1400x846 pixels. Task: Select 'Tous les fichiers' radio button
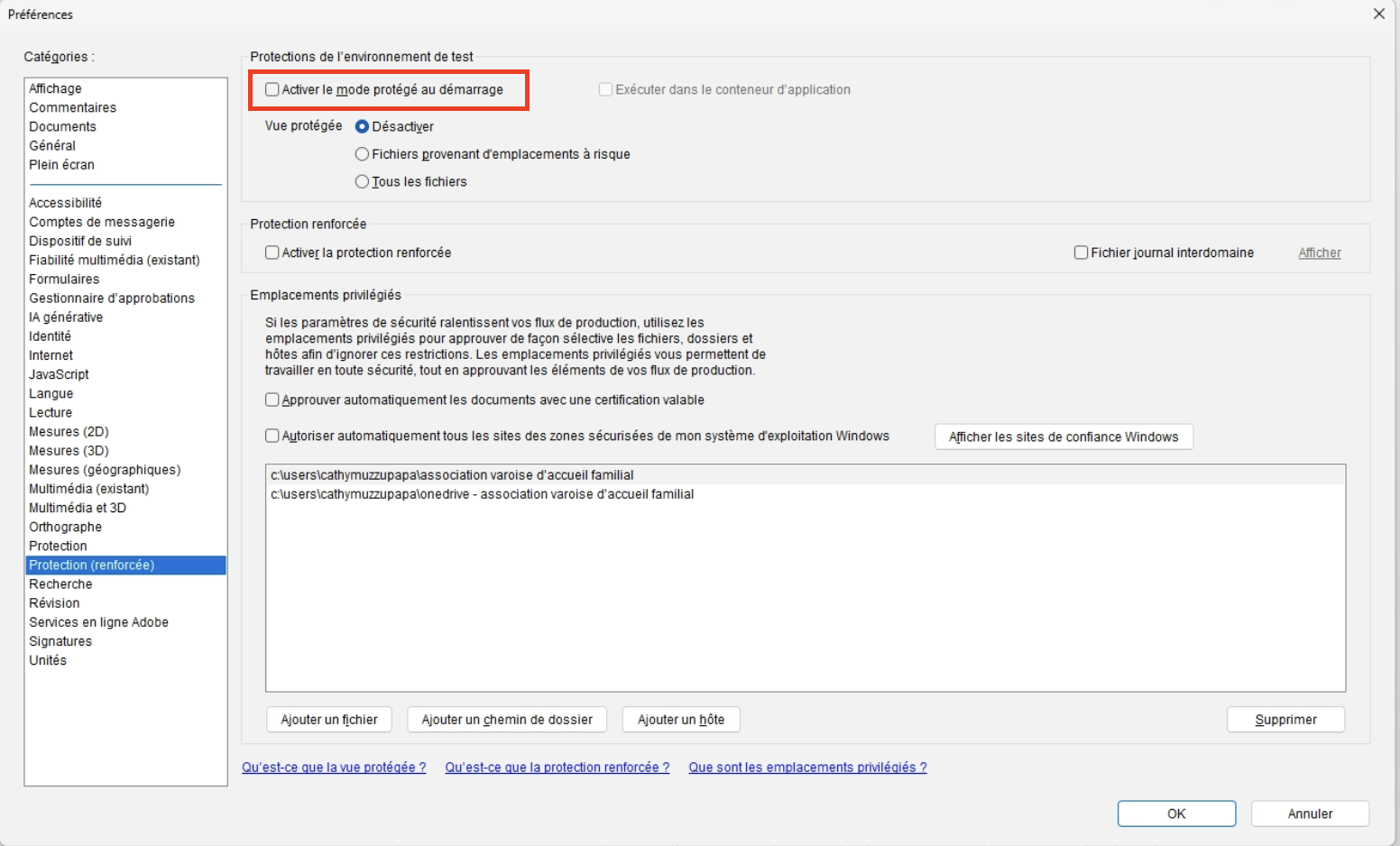click(x=362, y=181)
